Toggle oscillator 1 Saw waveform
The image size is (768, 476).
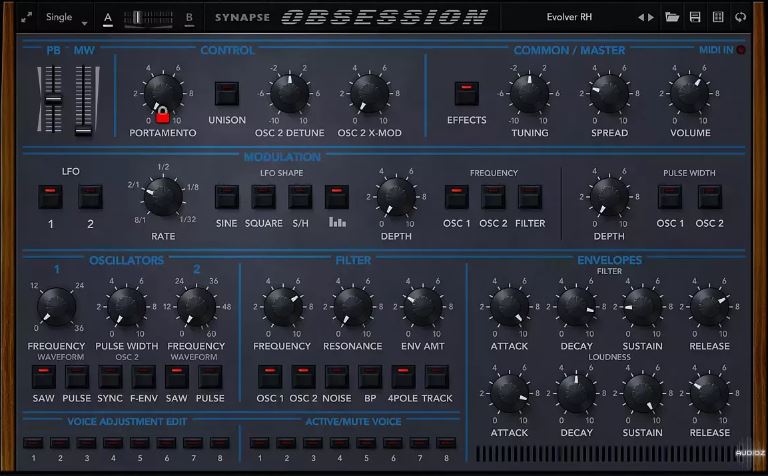click(x=44, y=377)
